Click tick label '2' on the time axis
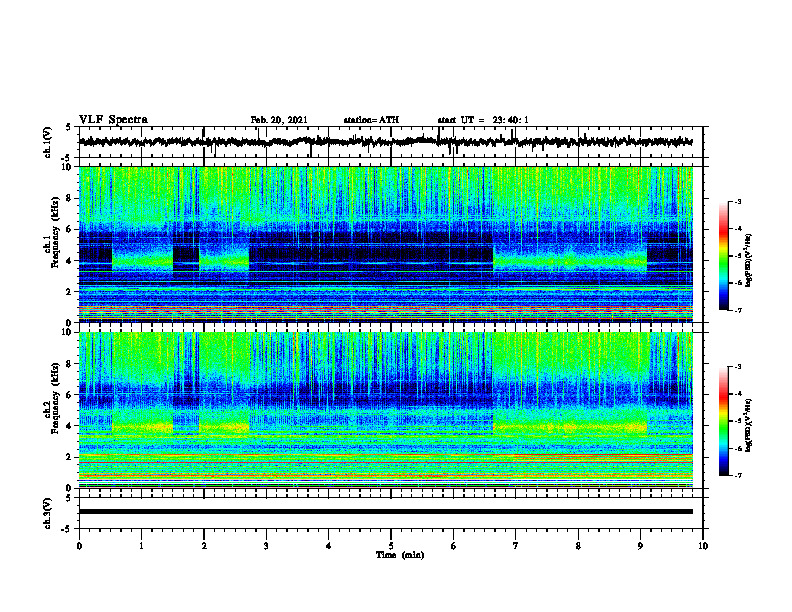Viewport: 792px width, 612px height. click(204, 546)
